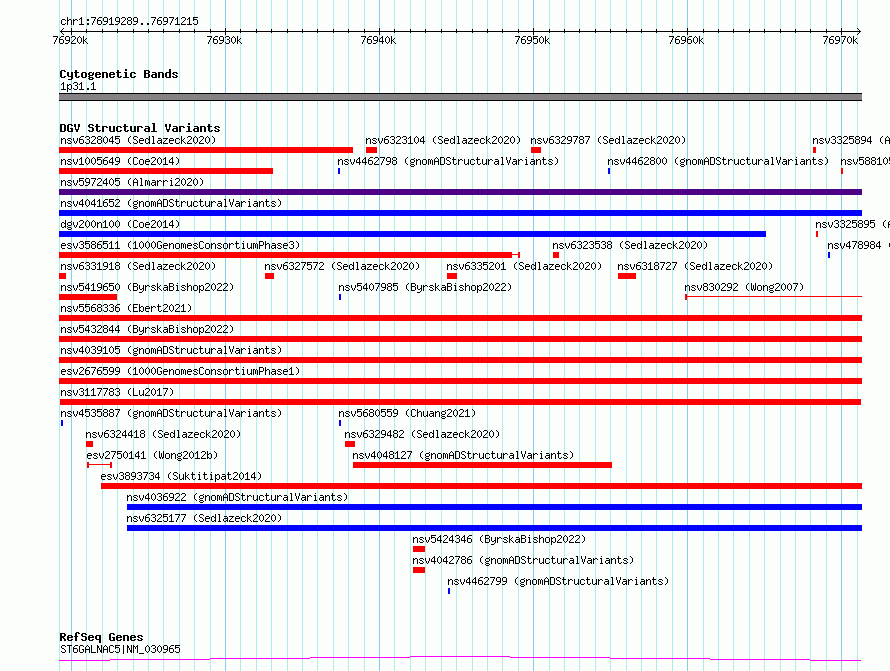This screenshot has width=890, height=671.
Task: Select the nsv5424346 red variant marker
Action: pyautogui.click(x=419, y=549)
